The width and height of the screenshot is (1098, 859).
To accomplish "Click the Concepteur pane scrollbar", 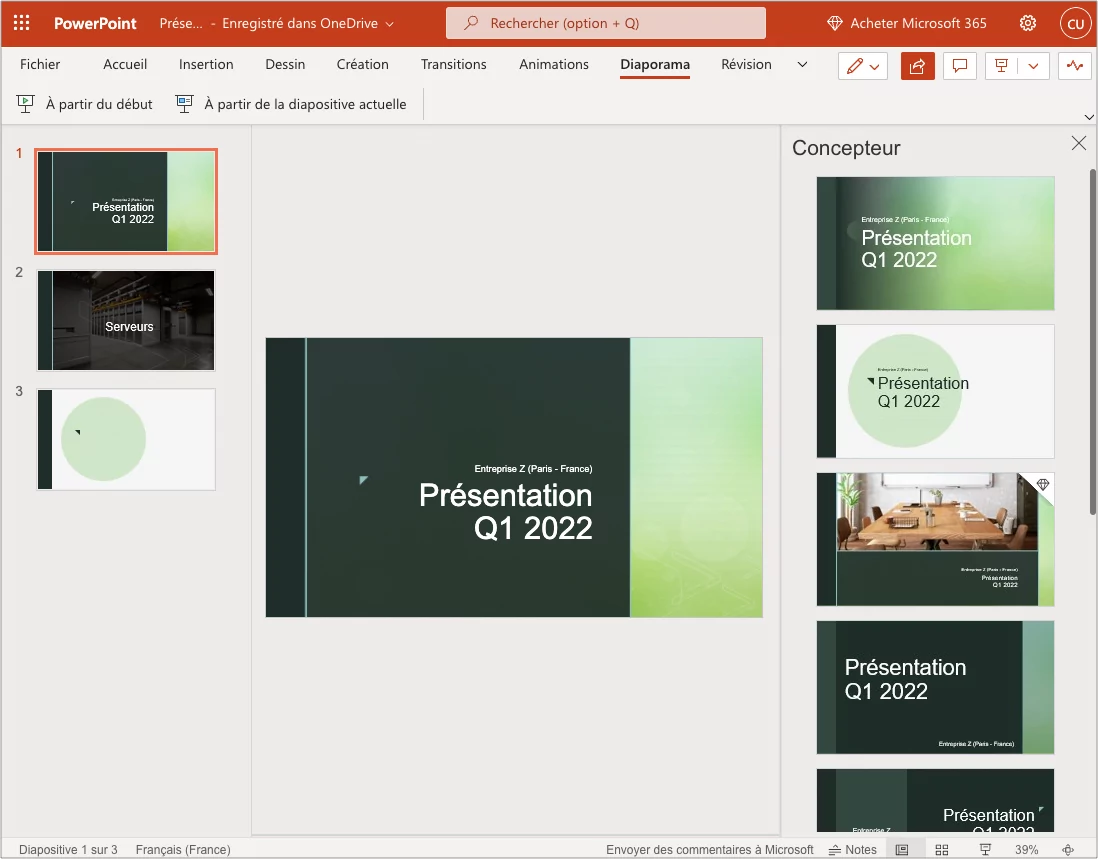I will click(1092, 342).
